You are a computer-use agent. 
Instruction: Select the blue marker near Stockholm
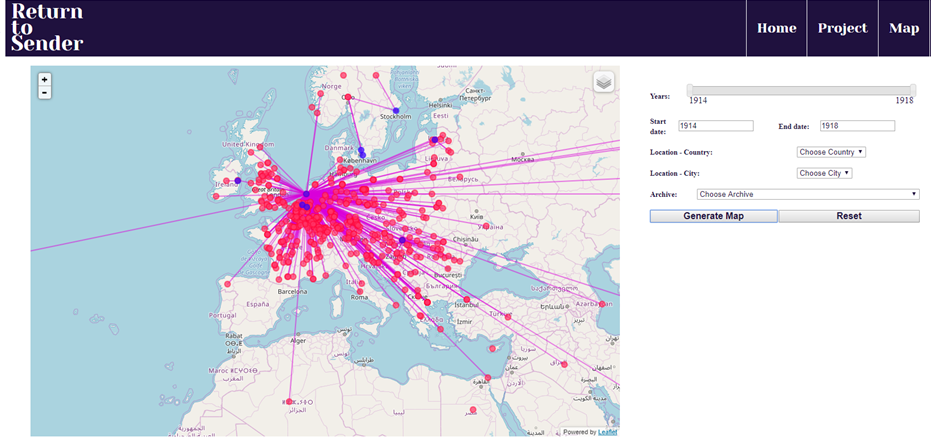pyautogui.click(x=396, y=111)
